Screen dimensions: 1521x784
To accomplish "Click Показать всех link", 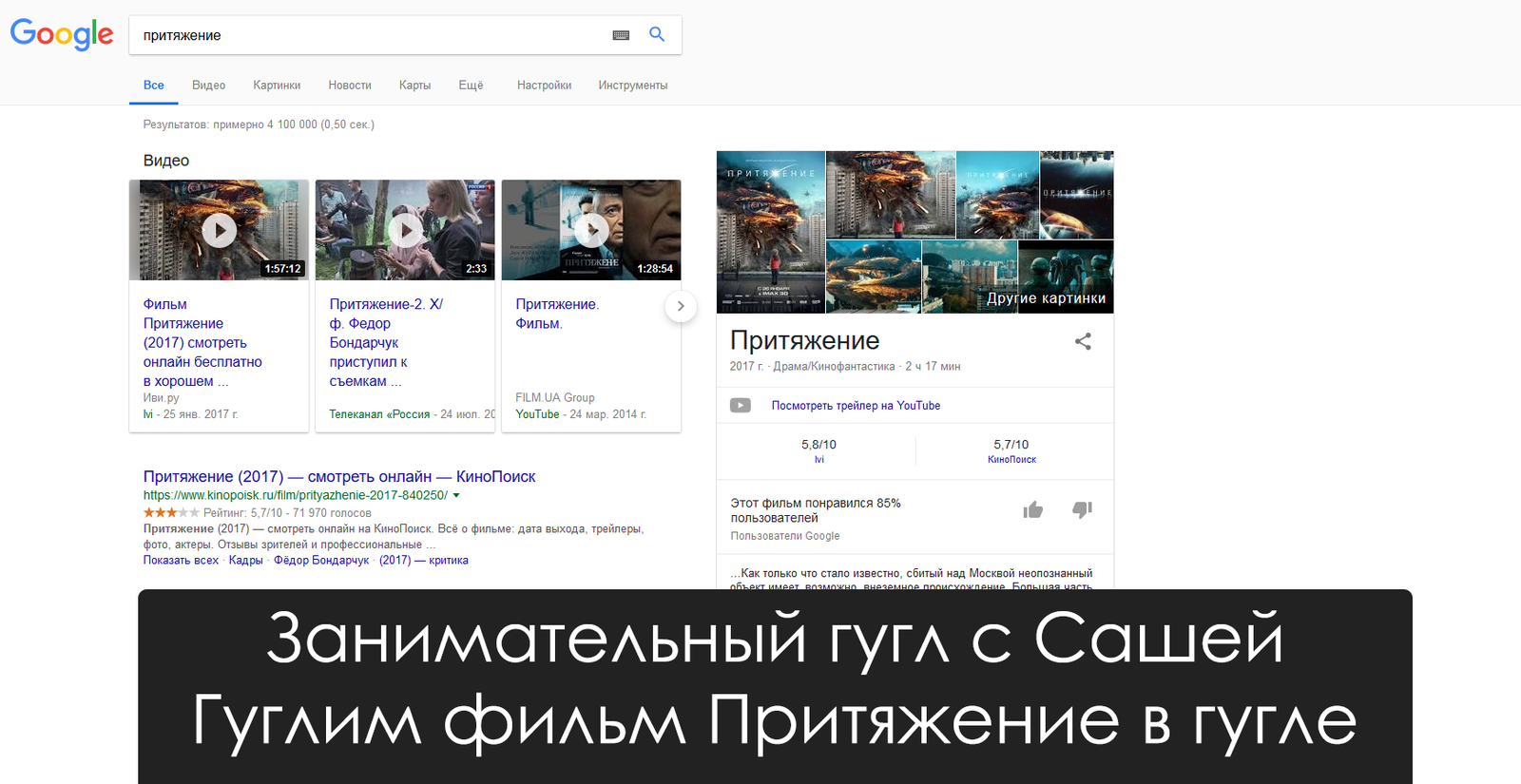I will click(181, 561).
